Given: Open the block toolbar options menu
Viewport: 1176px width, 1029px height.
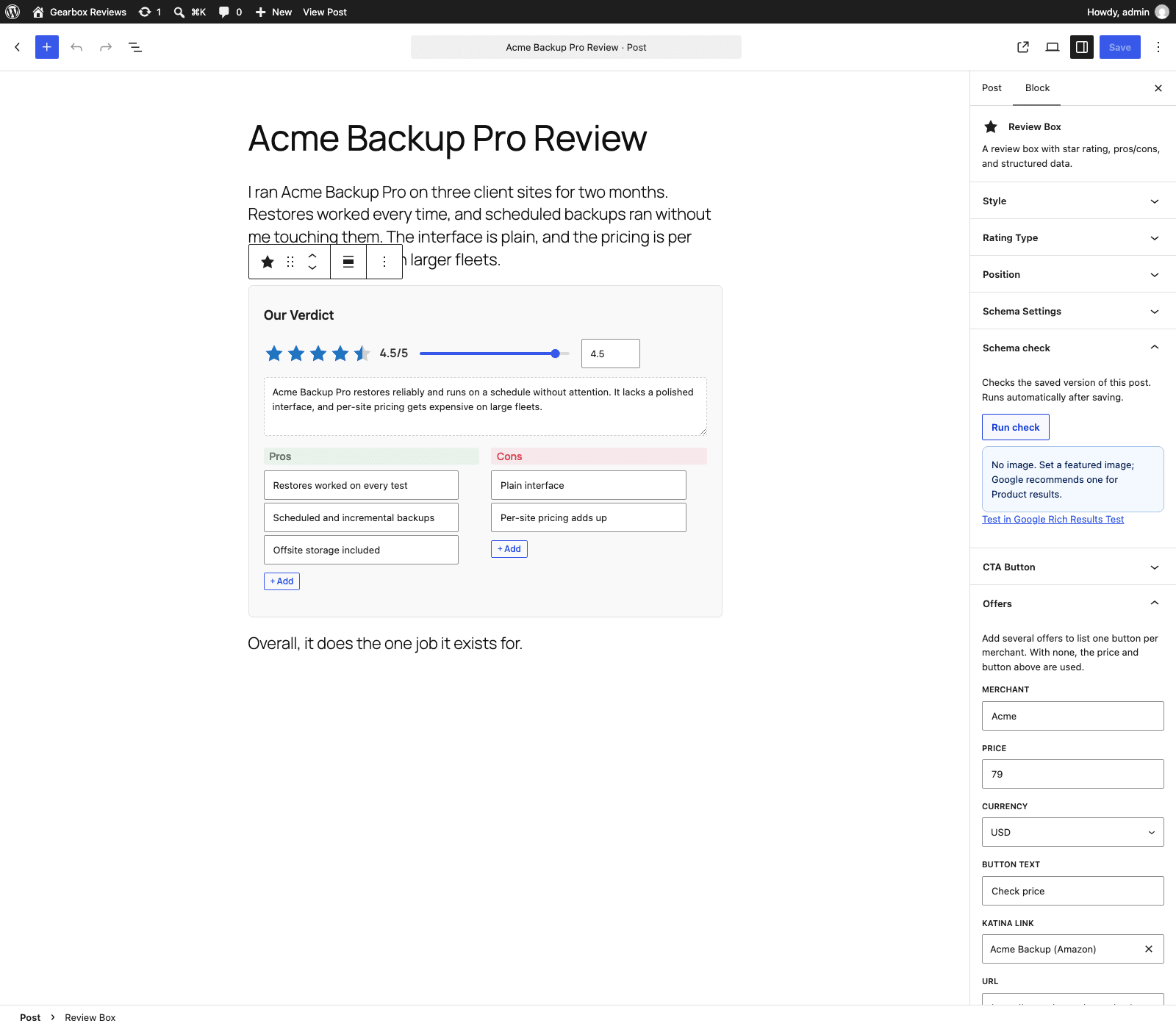Looking at the screenshot, I should click(x=384, y=262).
